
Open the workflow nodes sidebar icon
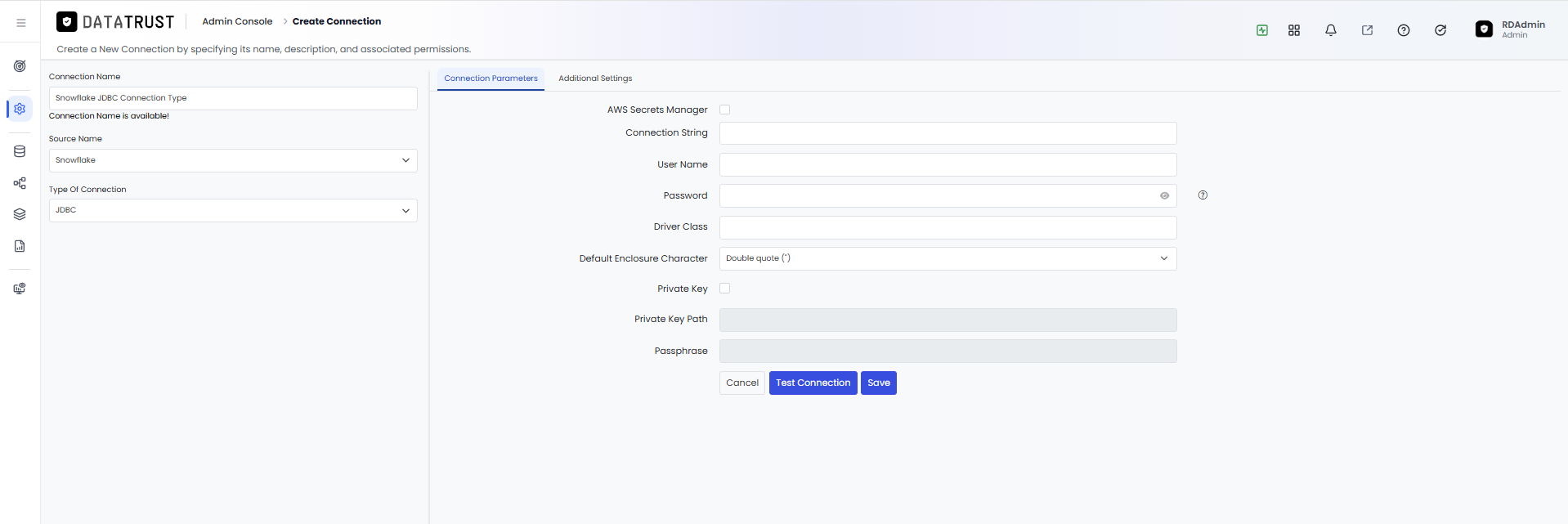[x=20, y=183]
